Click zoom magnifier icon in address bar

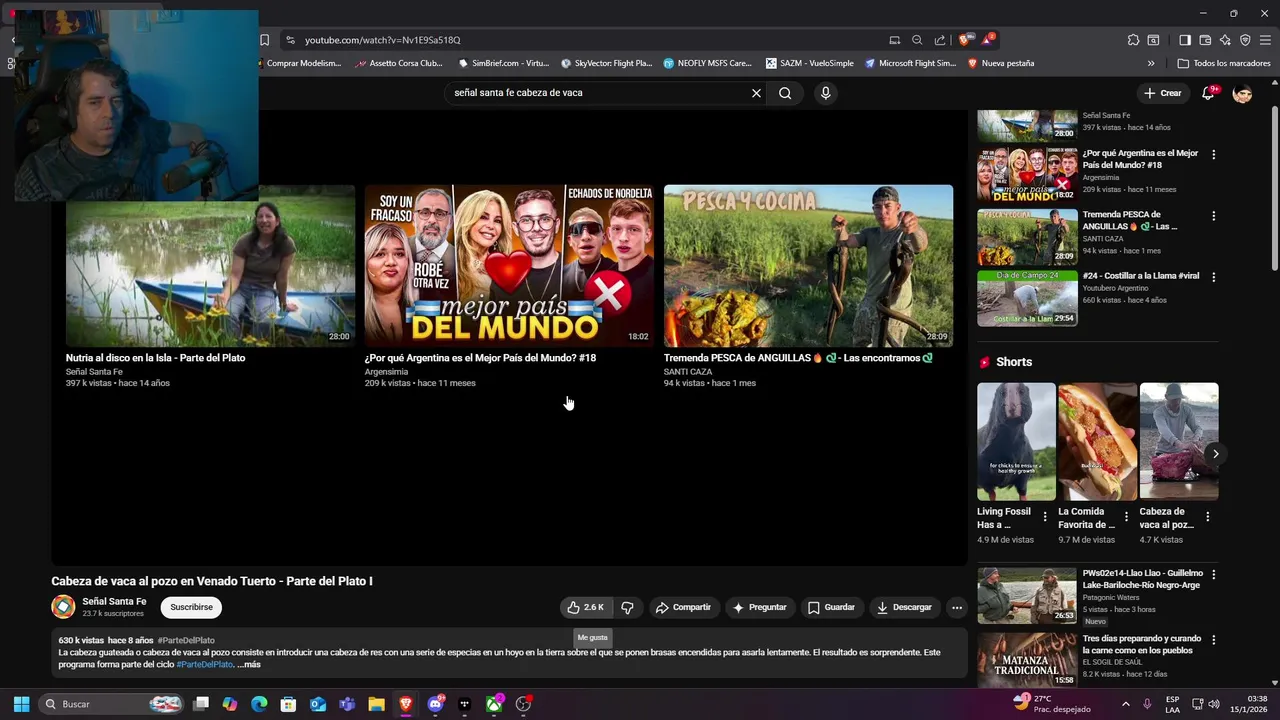917,40
